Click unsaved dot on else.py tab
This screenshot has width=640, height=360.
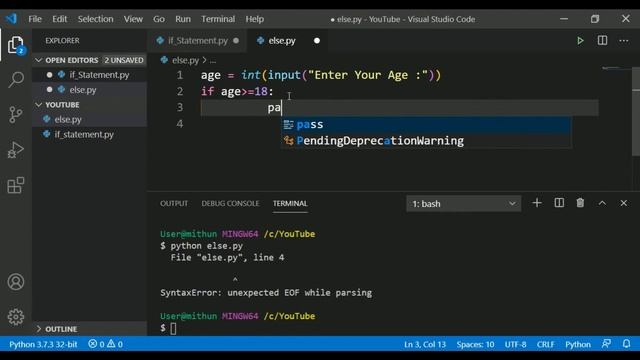pos(317,40)
